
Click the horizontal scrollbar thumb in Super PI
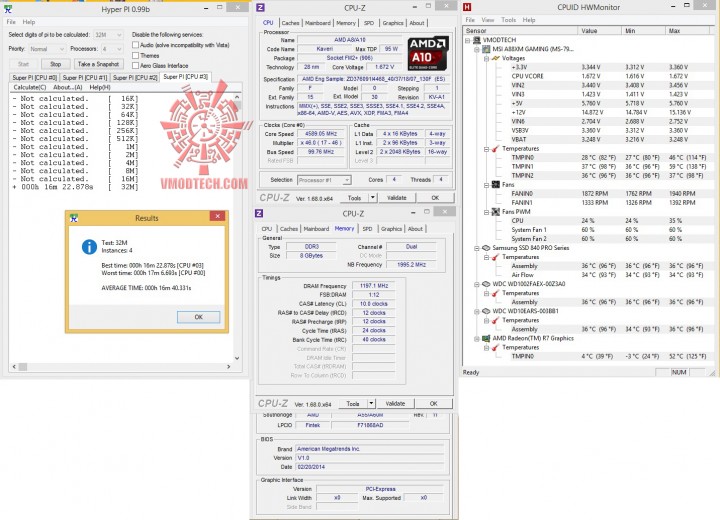[x=22, y=367]
